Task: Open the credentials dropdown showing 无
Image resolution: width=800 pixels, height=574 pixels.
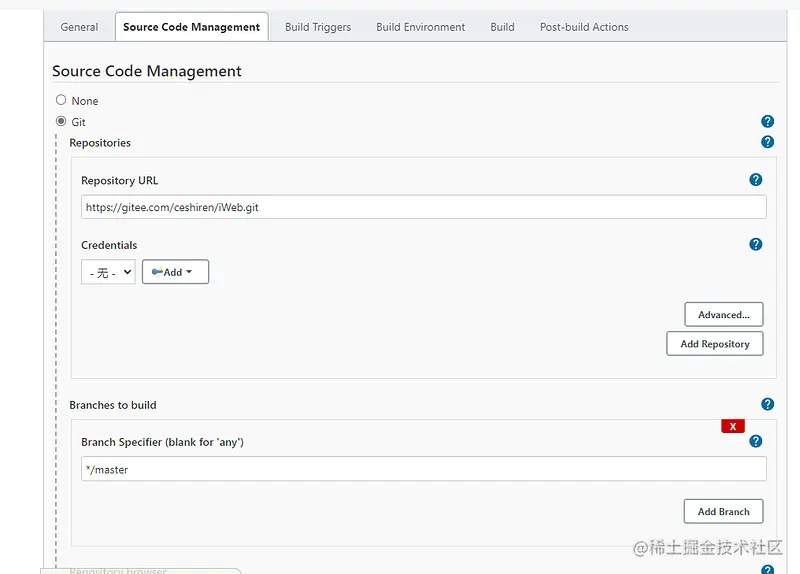Action: pyautogui.click(x=108, y=272)
